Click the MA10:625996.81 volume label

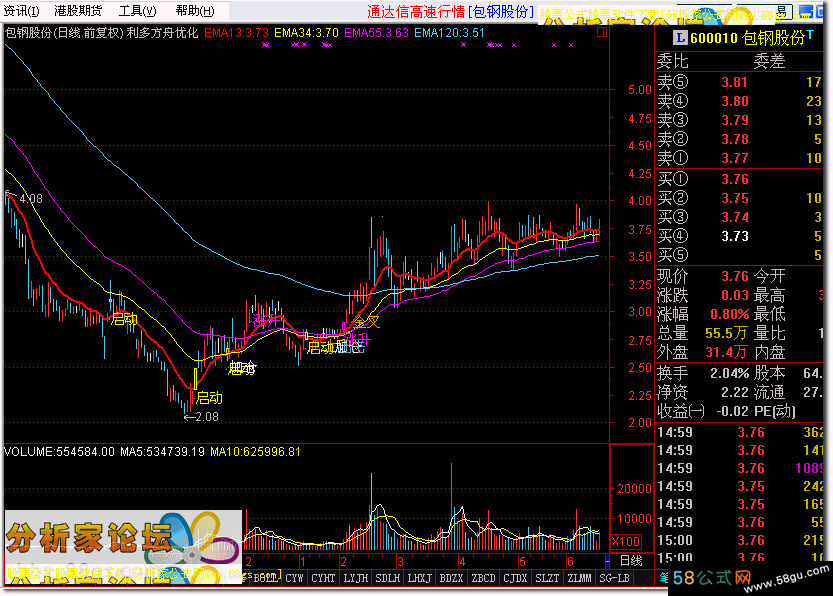(256, 452)
